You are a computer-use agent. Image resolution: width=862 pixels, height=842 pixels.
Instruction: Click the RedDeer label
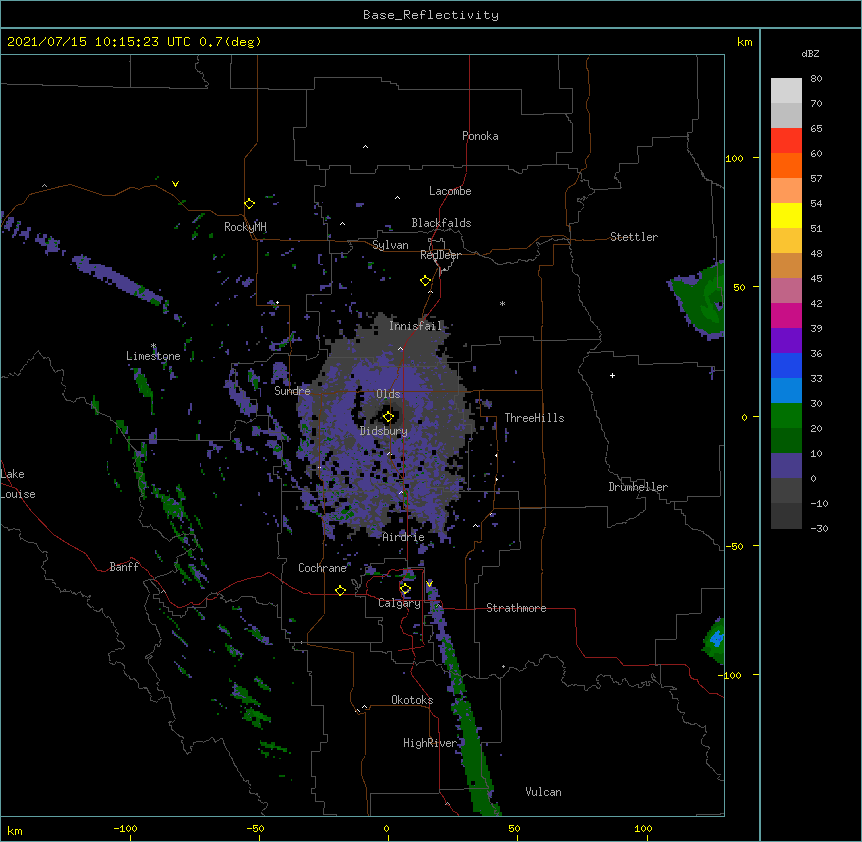click(440, 255)
